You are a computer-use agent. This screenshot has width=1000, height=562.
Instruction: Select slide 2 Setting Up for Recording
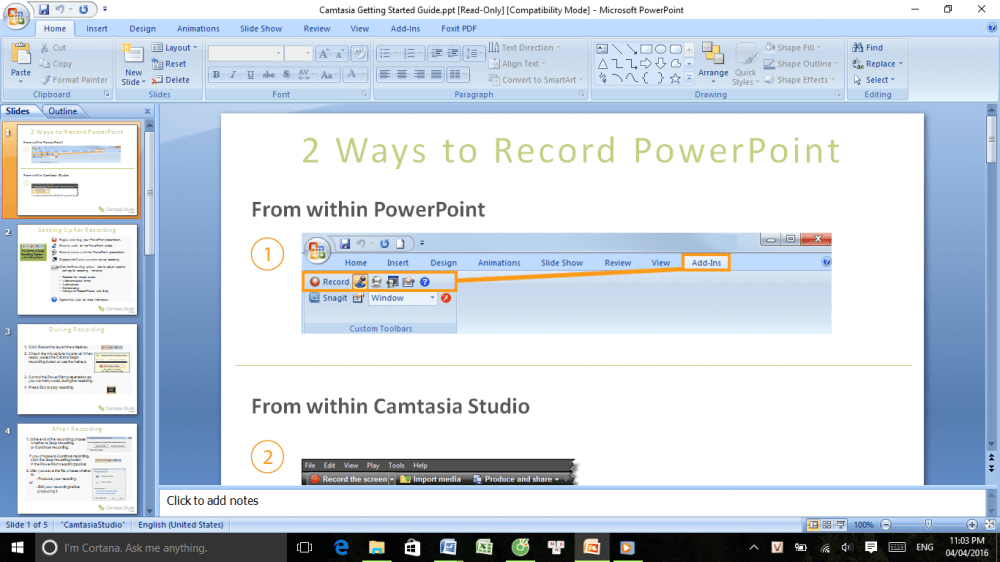[x=77, y=269]
